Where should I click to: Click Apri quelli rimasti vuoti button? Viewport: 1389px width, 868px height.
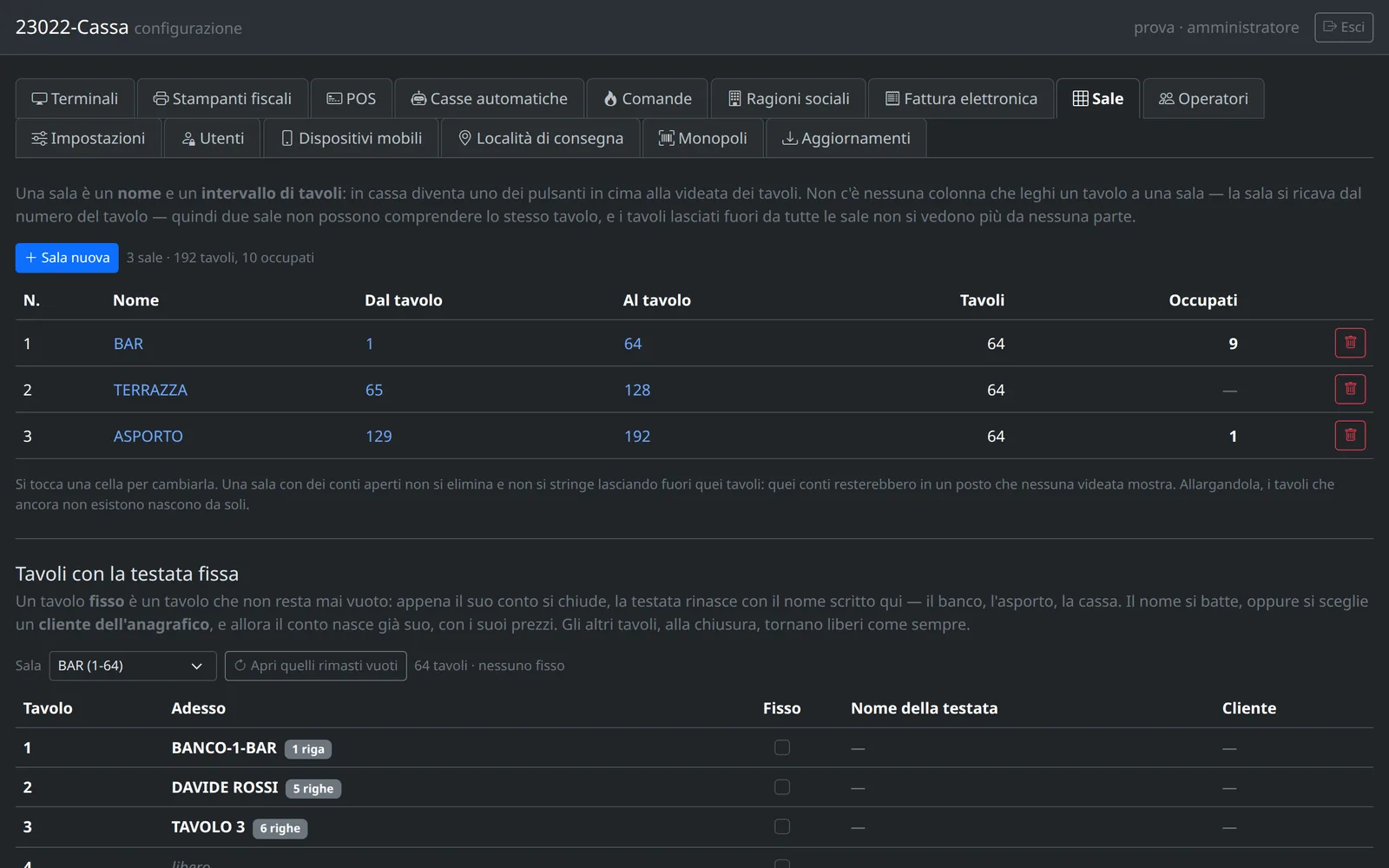[316, 666]
